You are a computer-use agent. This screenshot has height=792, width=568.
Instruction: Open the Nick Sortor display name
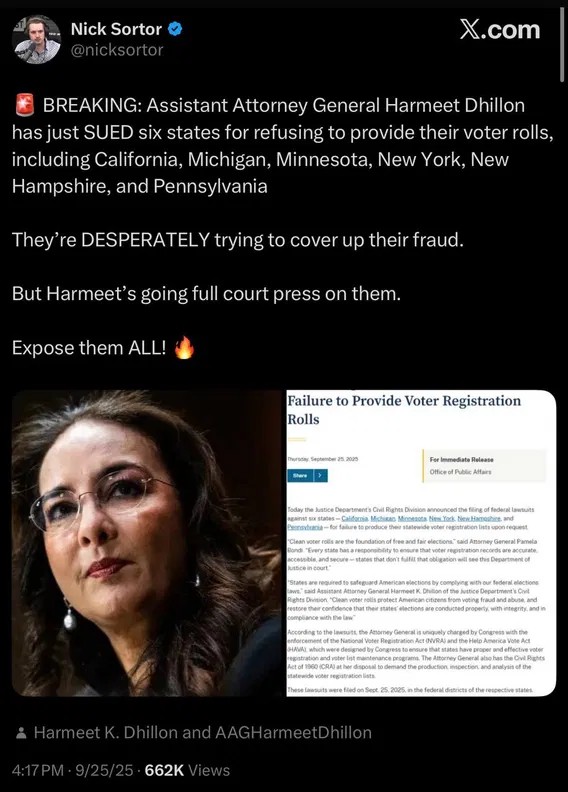click(116, 29)
